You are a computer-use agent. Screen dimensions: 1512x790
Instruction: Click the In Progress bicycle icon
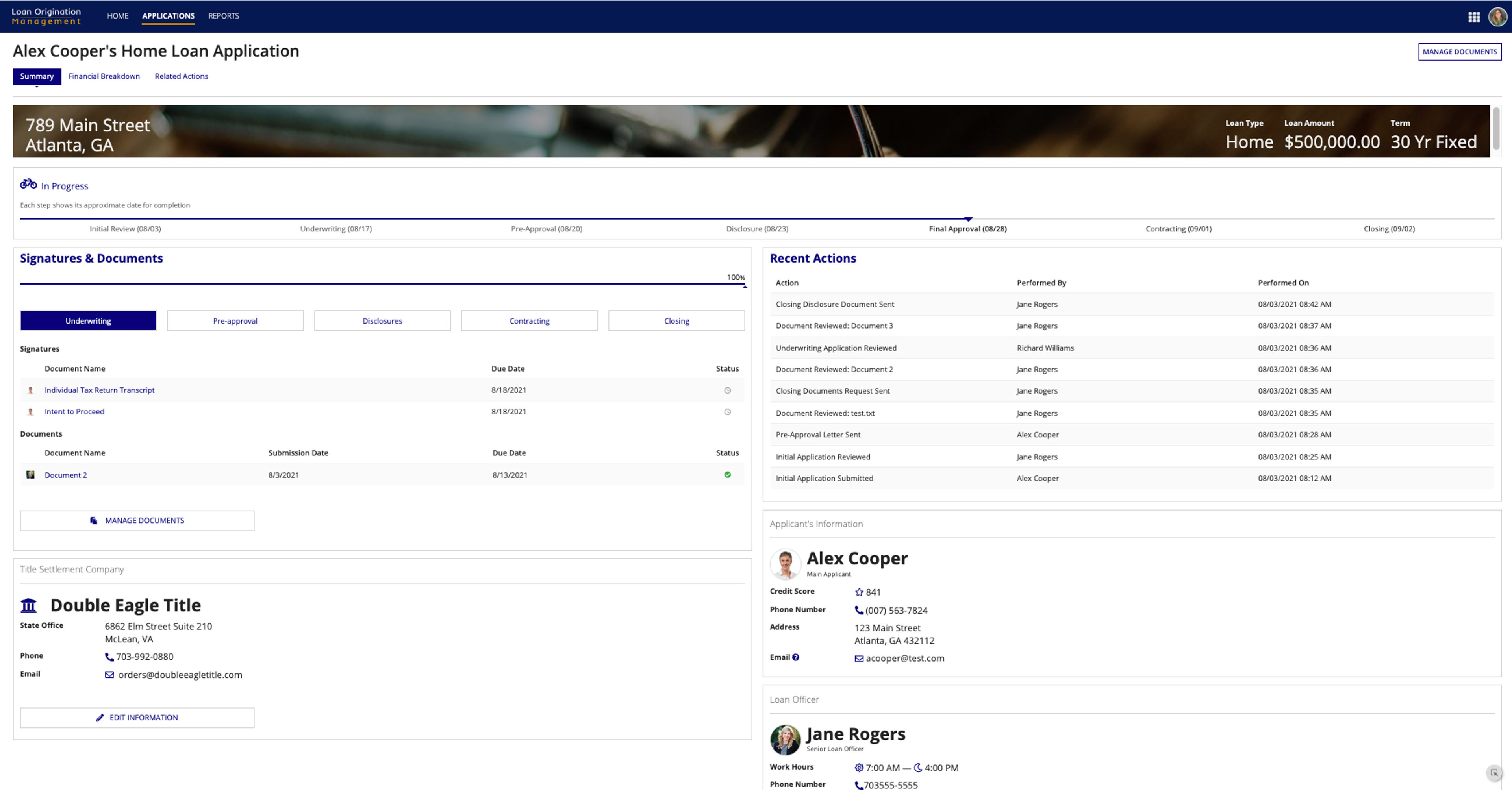point(28,184)
